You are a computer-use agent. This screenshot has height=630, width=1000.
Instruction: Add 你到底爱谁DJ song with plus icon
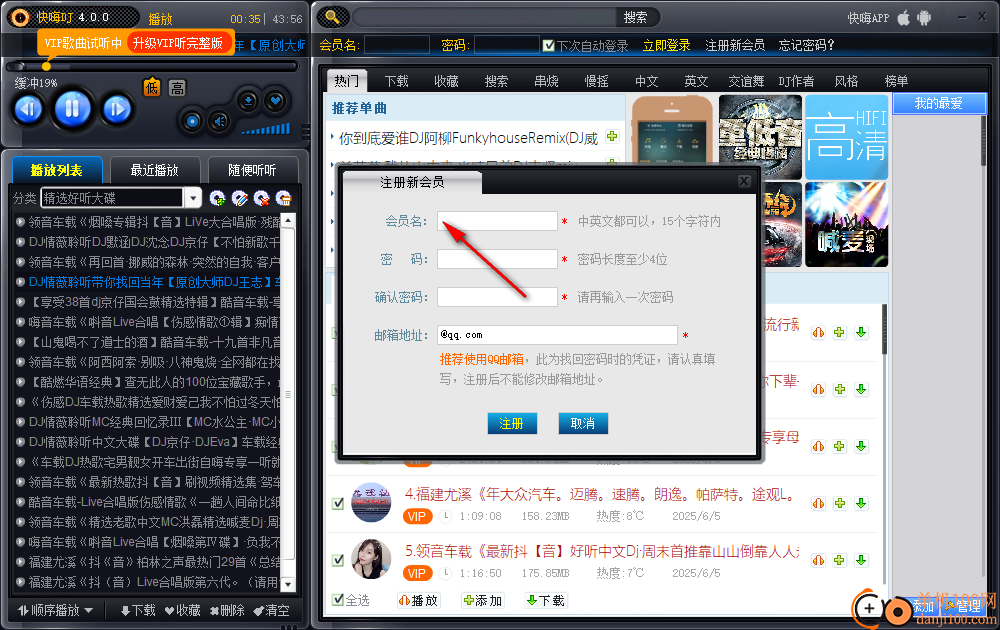(x=612, y=136)
